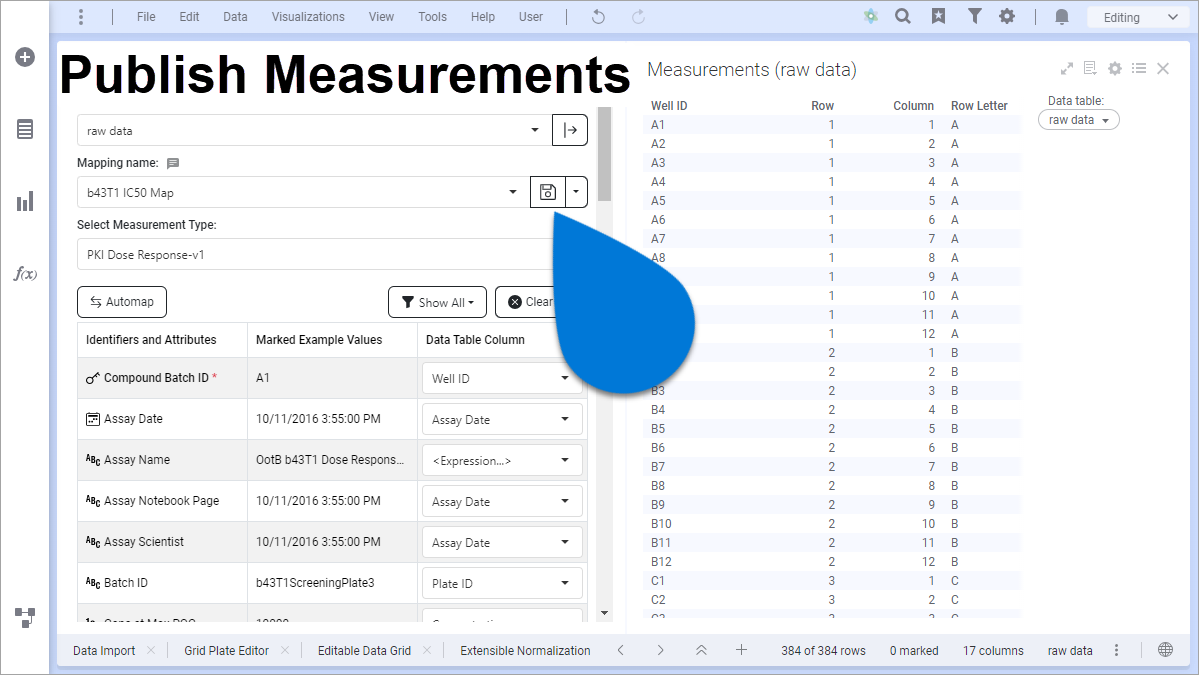Open the Plate ID column mapping dropdown
The image size is (1199, 675).
(502, 583)
